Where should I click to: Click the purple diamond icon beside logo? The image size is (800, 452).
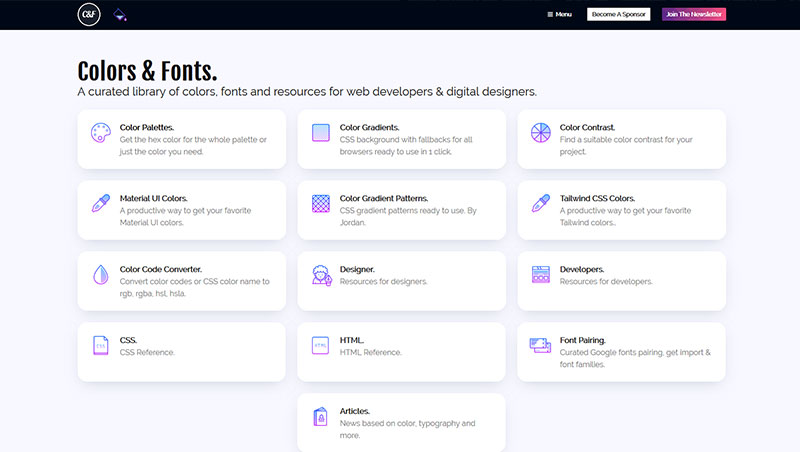(x=120, y=14)
